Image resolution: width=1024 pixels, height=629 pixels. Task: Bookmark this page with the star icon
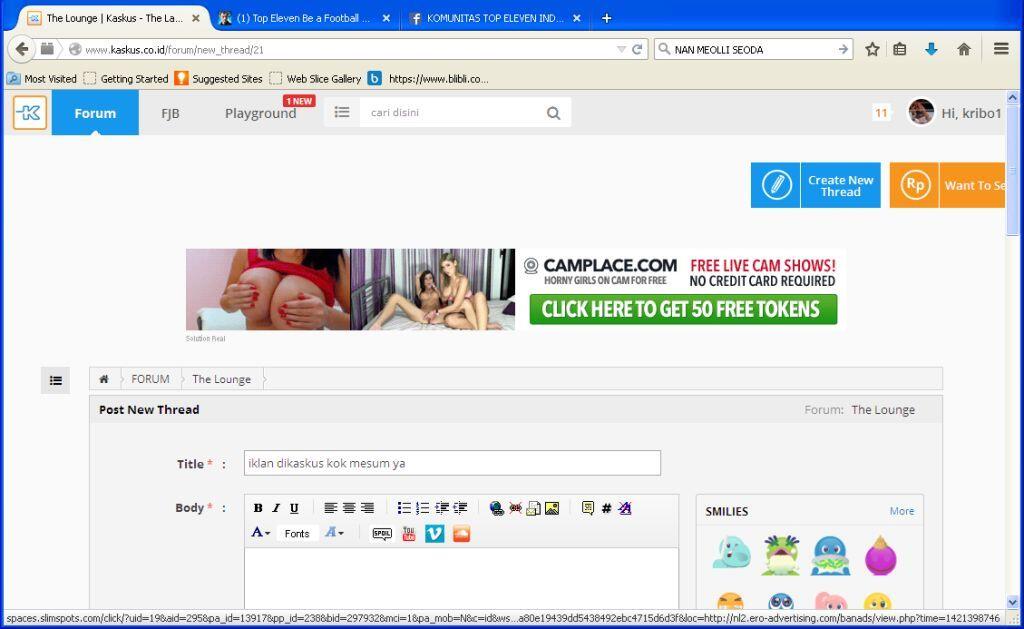(872, 49)
